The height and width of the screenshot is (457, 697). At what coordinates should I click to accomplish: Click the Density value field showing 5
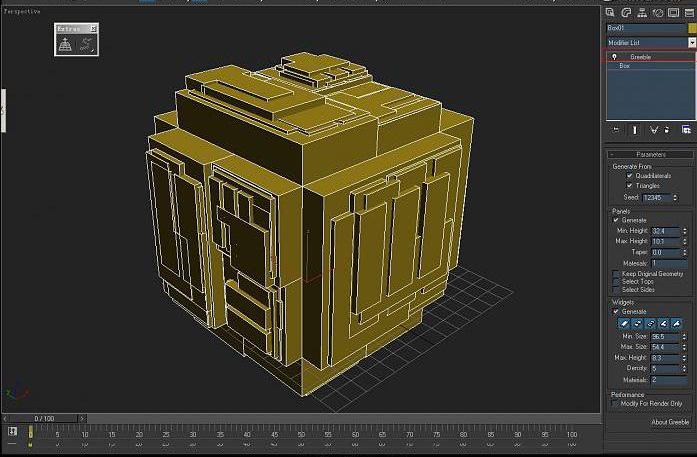(666, 368)
